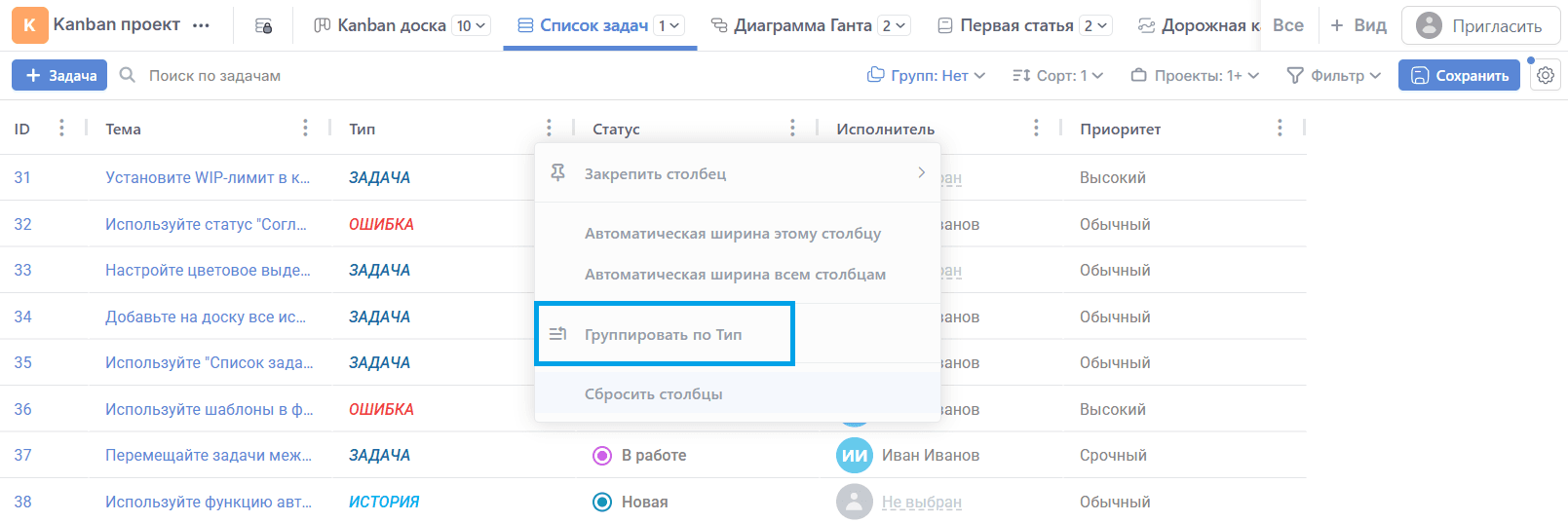Expand Закрепить столбец submenu
This screenshot has width=1568, height=522.
coord(737,173)
